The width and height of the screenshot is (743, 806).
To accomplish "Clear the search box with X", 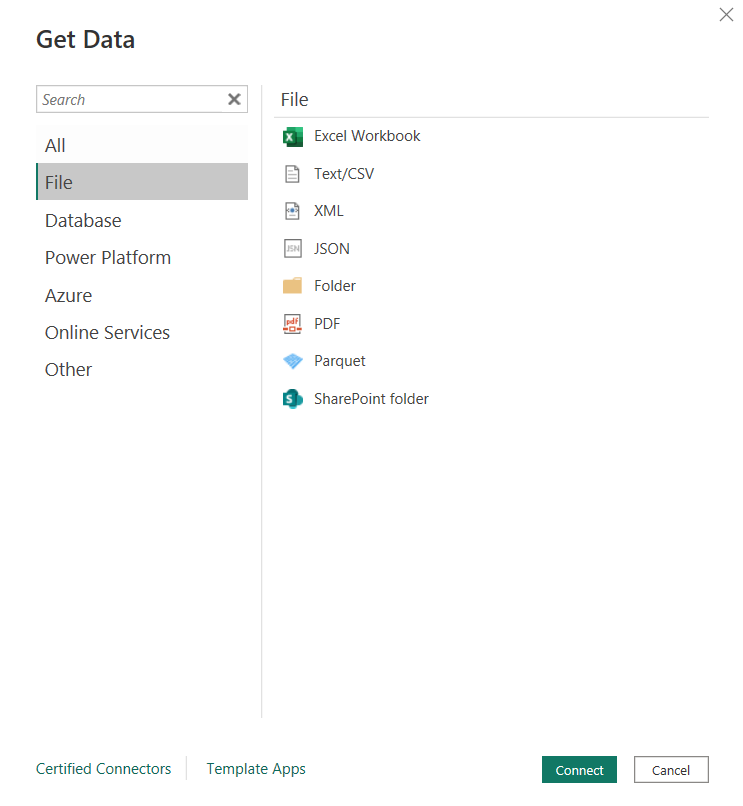I will coord(234,99).
